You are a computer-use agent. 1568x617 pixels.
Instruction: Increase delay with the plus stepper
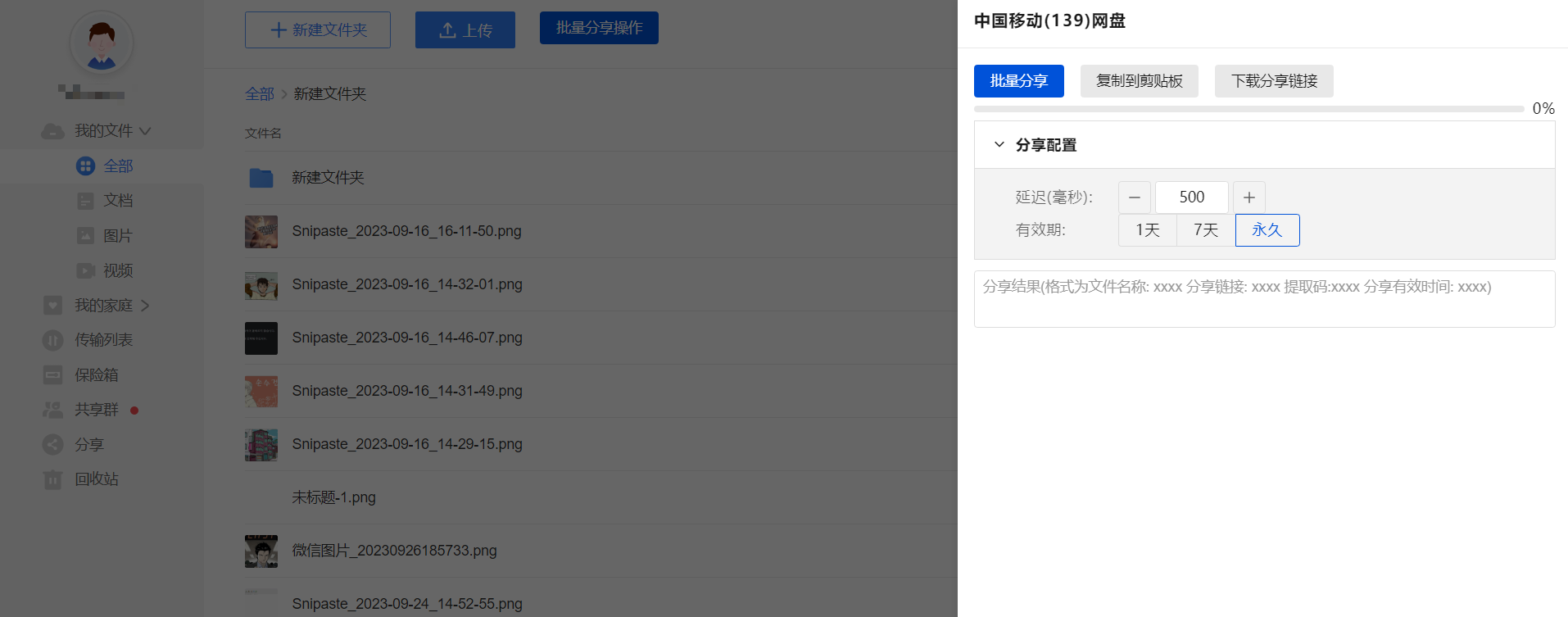pyautogui.click(x=1249, y=197)
